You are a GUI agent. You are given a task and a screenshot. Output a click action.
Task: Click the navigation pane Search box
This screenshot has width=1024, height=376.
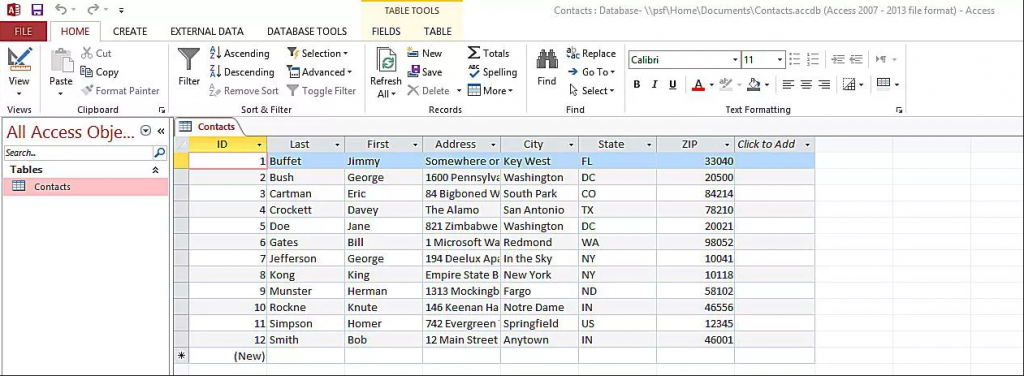coord(78,153)
